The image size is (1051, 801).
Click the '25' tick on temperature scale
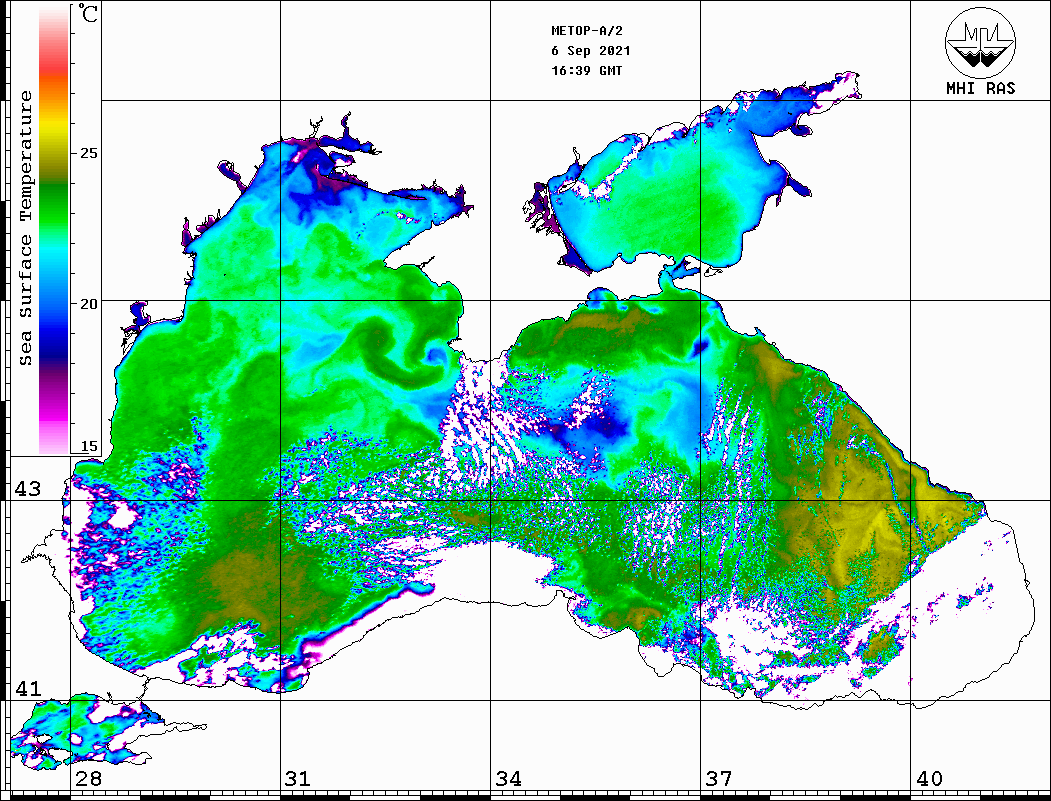pyautogui.click(x=88, y=153)
